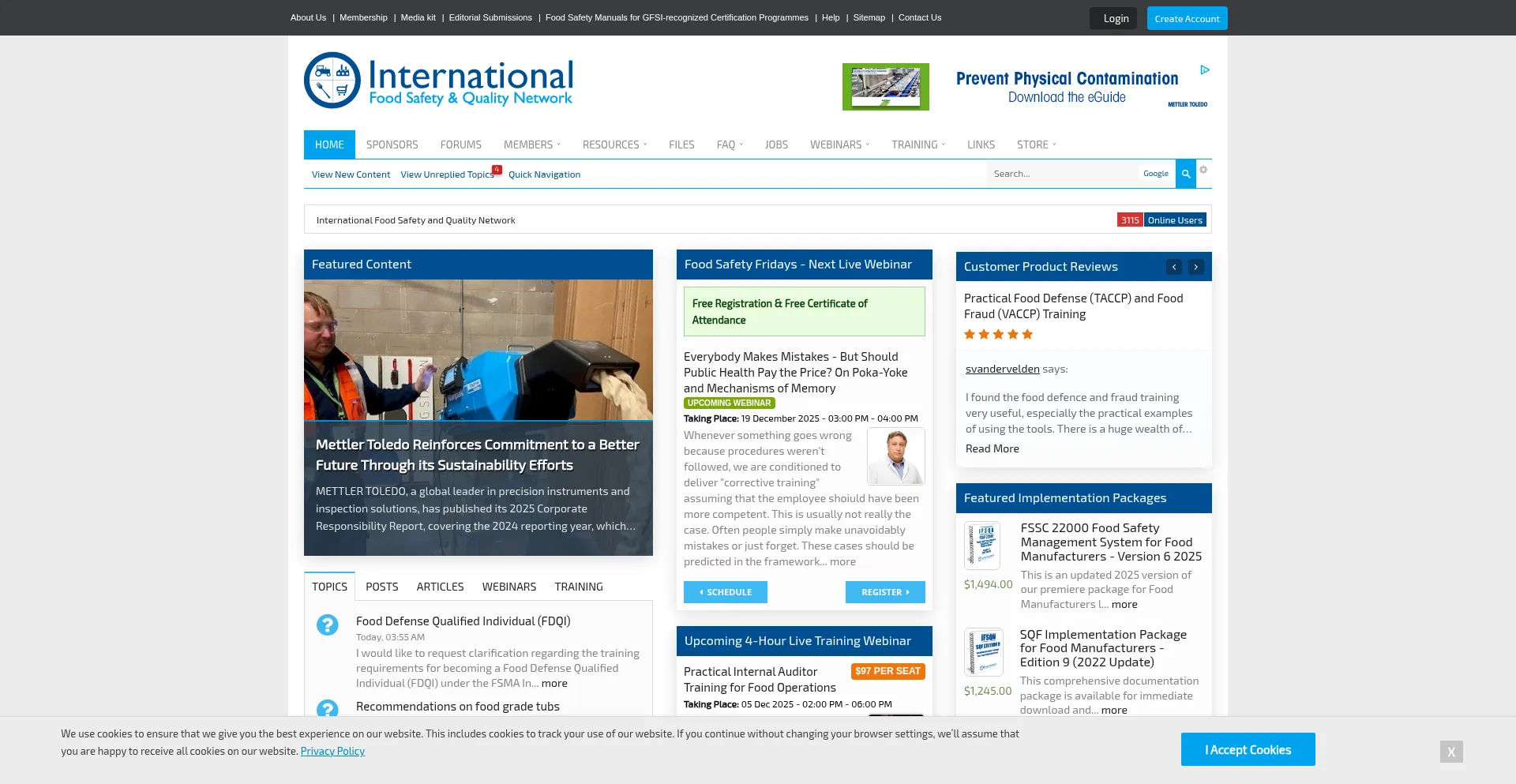
Task: Open FSSC 22000 package cover thumbnail
Action: click(982, 546)
